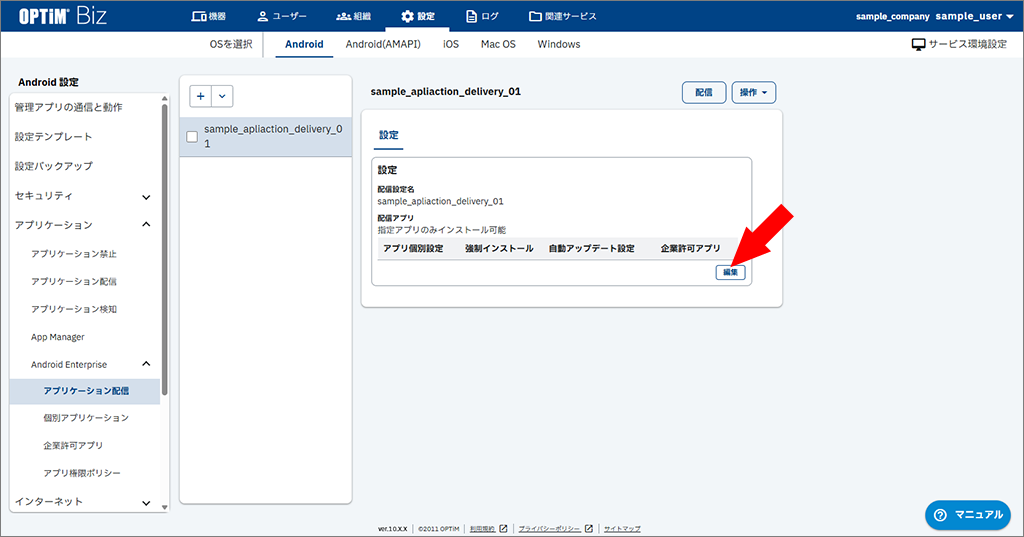Check the sample_apliaction_delivery_01 checkbox
1024x537 pixels.
point(192,137)
